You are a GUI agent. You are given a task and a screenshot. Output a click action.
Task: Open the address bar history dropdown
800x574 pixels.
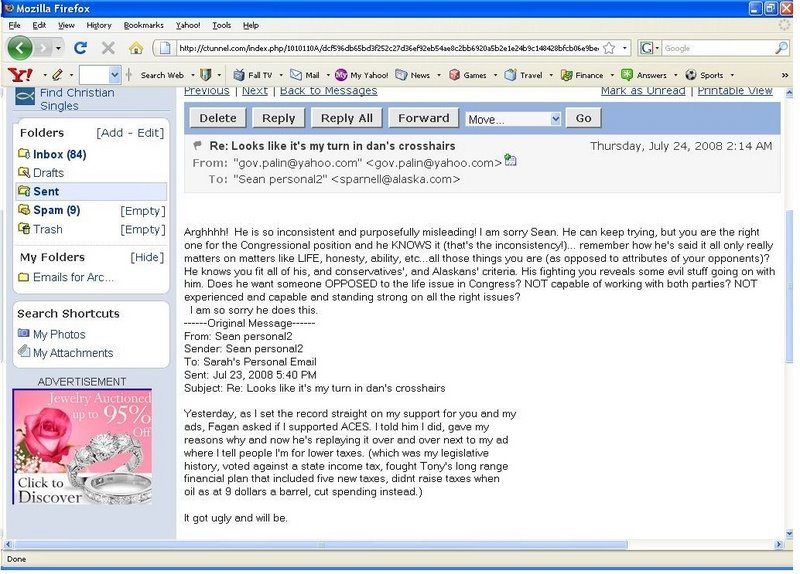(624, 48)
